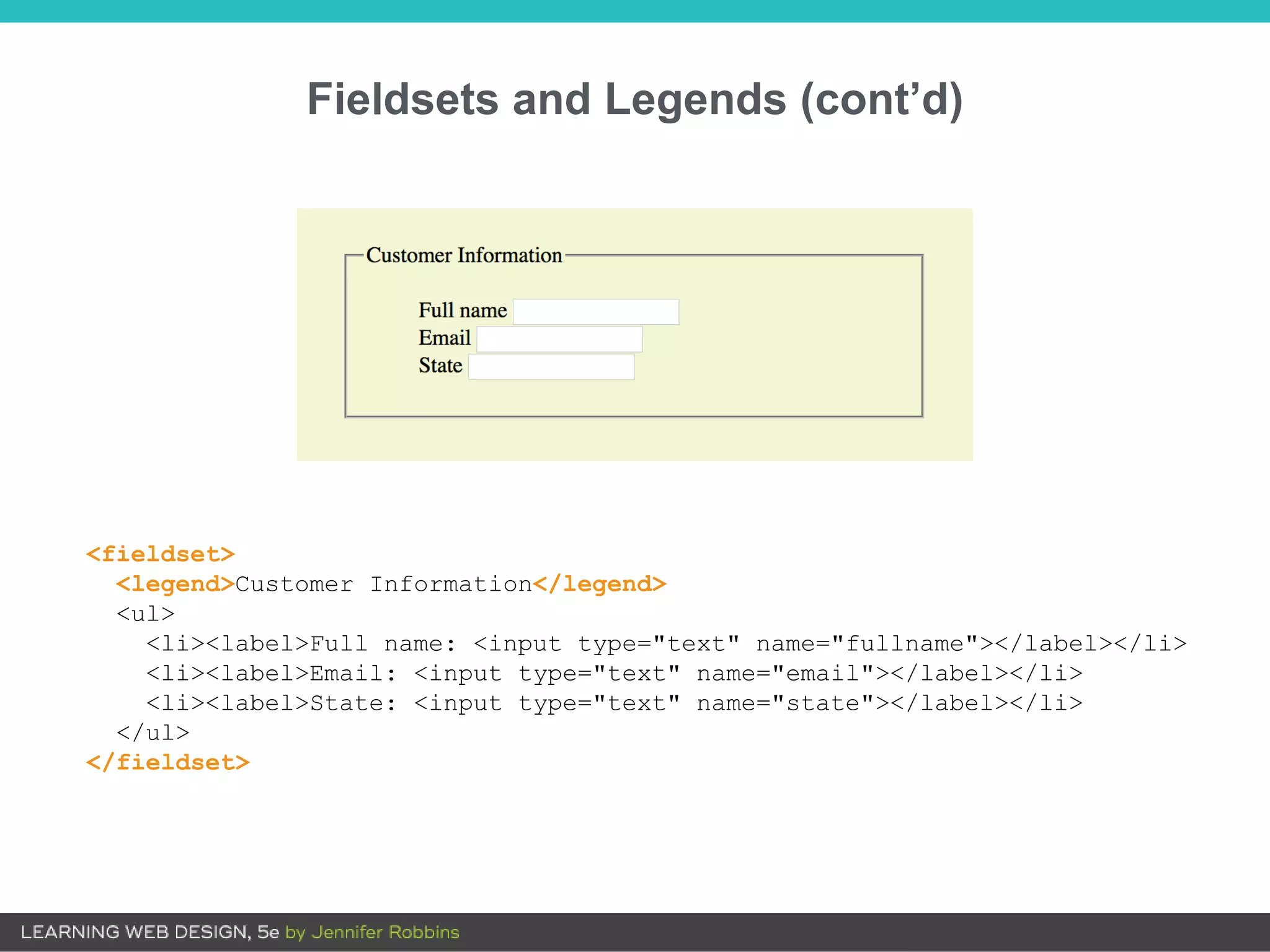
Task: Click the Full name text input field
Action: [x=596, y=312]
